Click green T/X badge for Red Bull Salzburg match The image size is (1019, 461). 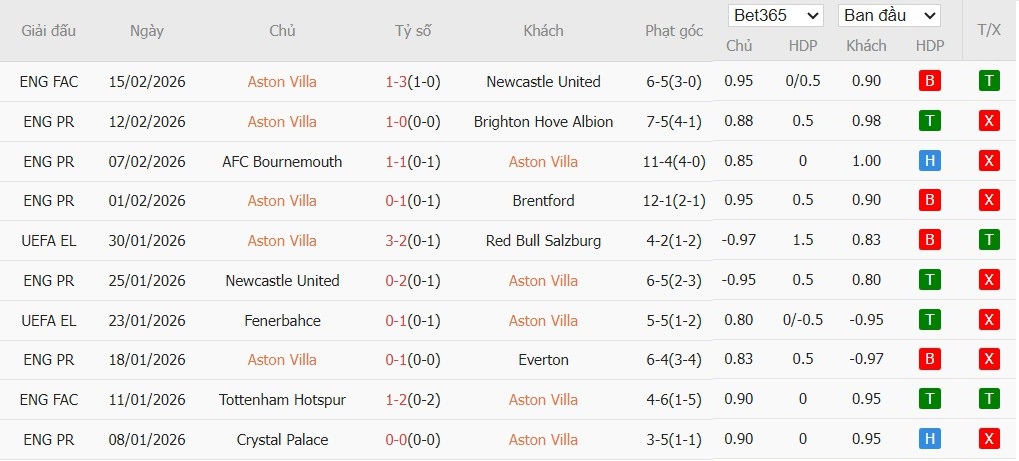point(989,241)
